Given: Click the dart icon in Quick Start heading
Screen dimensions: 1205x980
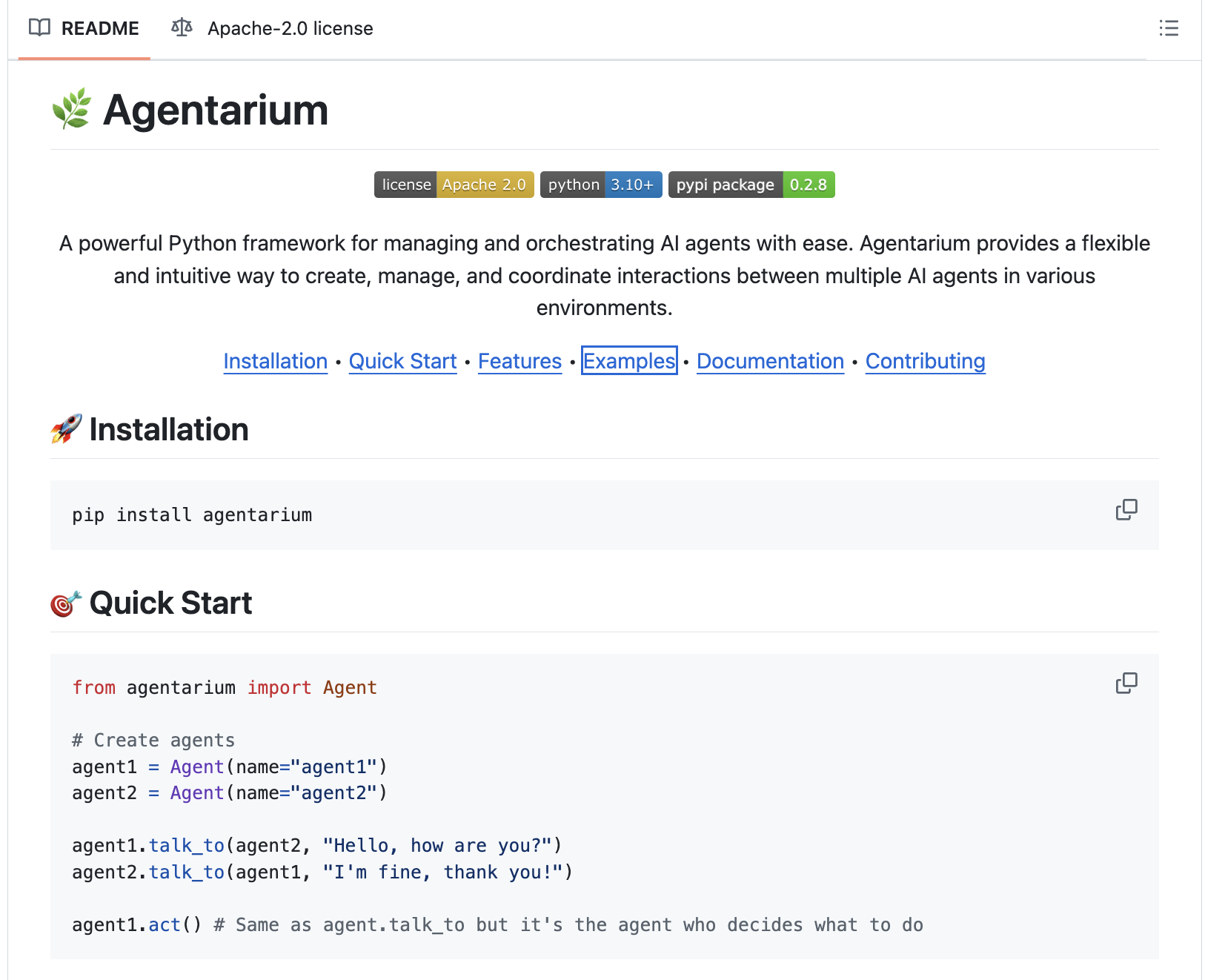Looking at the screenshot, I should 65,602.
